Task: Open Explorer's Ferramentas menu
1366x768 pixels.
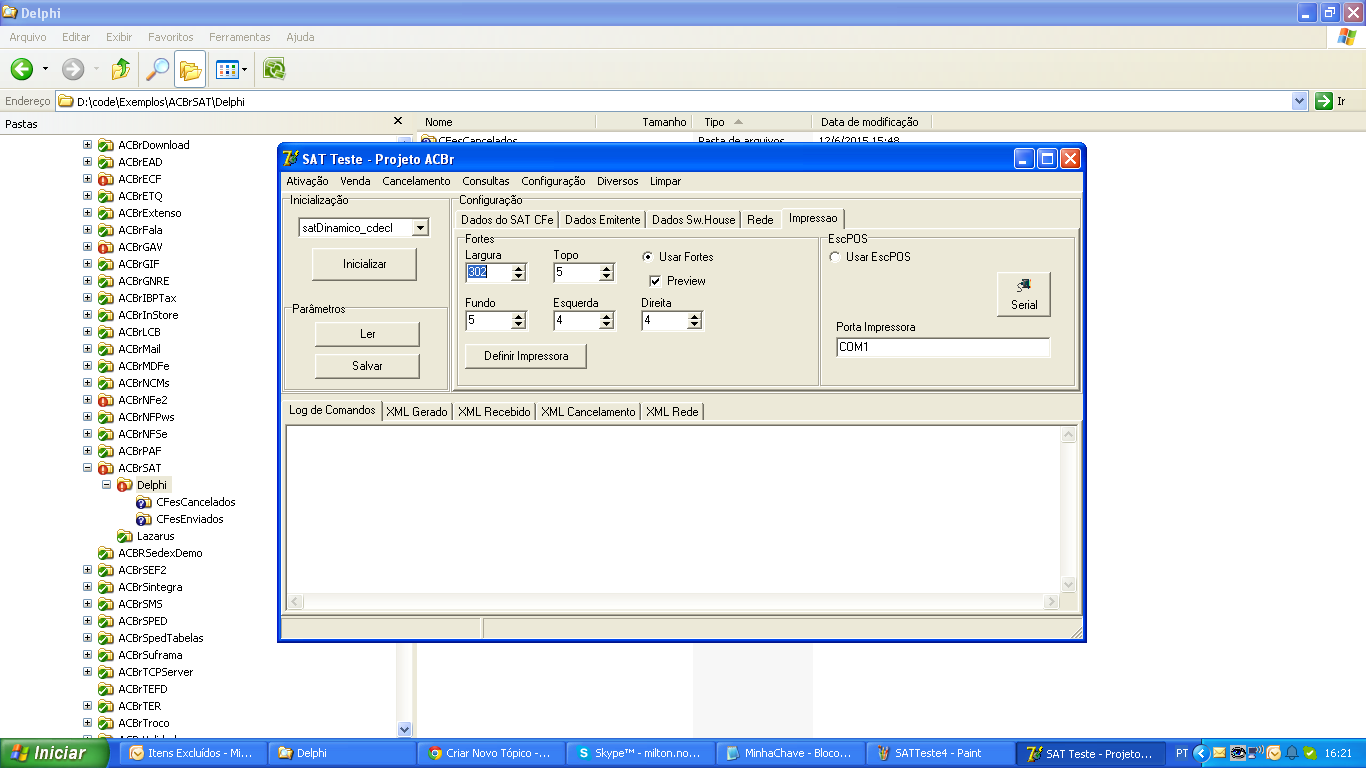Action: coord(239,37)
